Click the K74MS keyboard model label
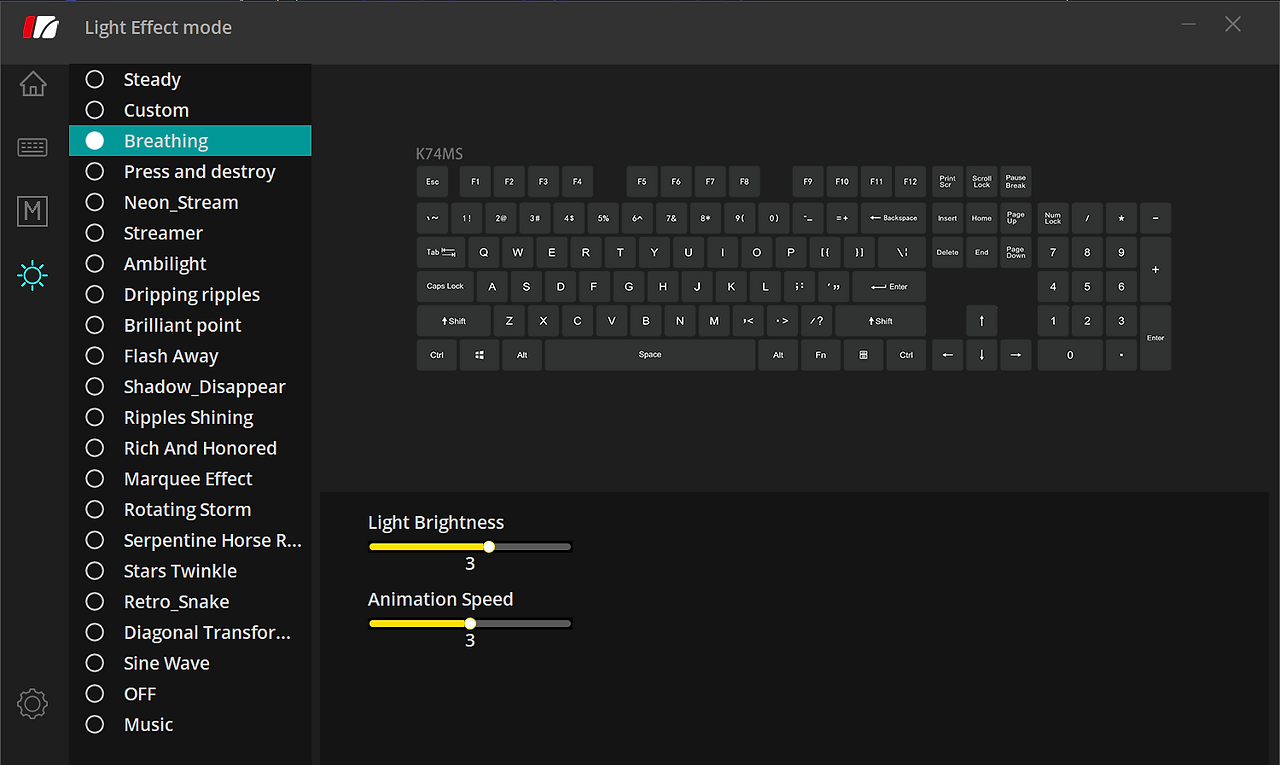The width and height of the screenshot is (1280, 765). [439, 154]
